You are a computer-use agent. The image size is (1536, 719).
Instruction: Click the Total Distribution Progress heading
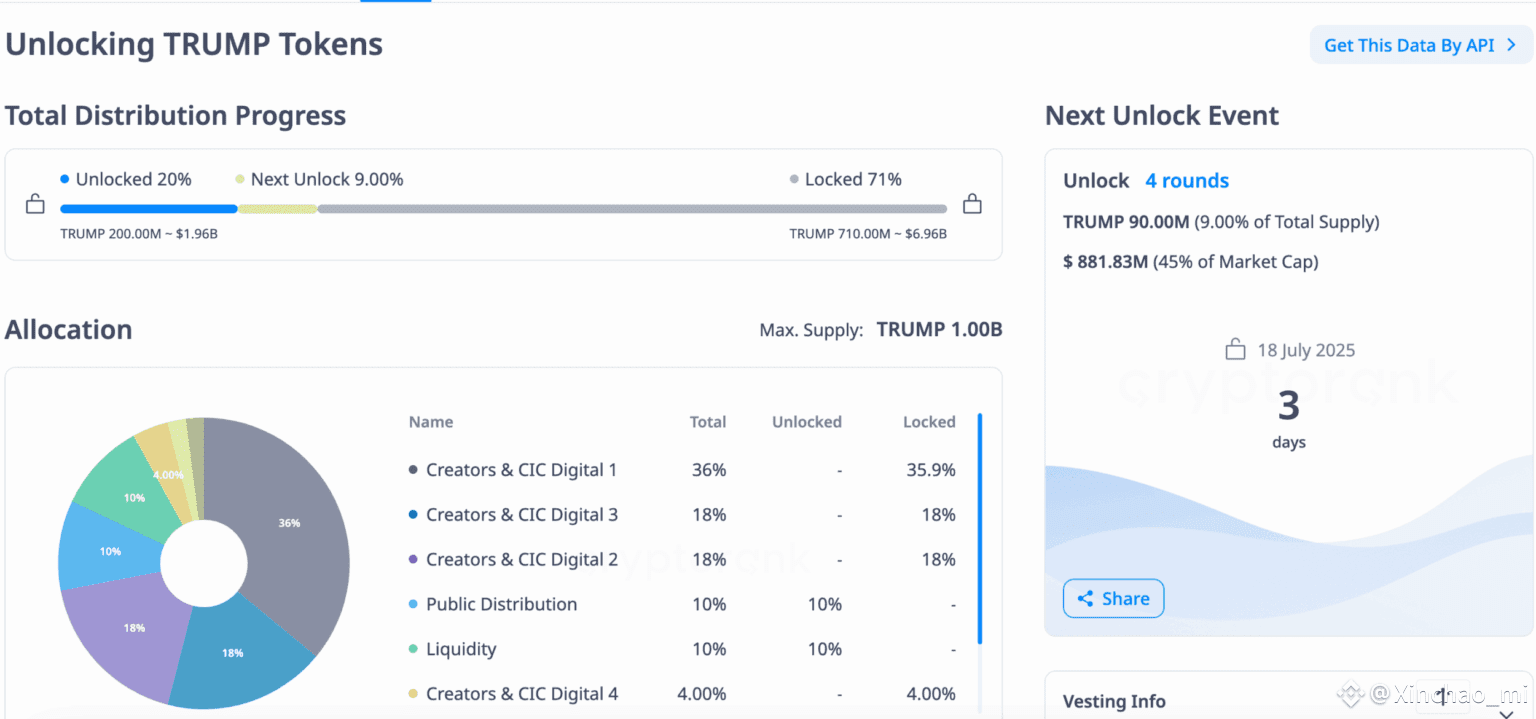176,116
